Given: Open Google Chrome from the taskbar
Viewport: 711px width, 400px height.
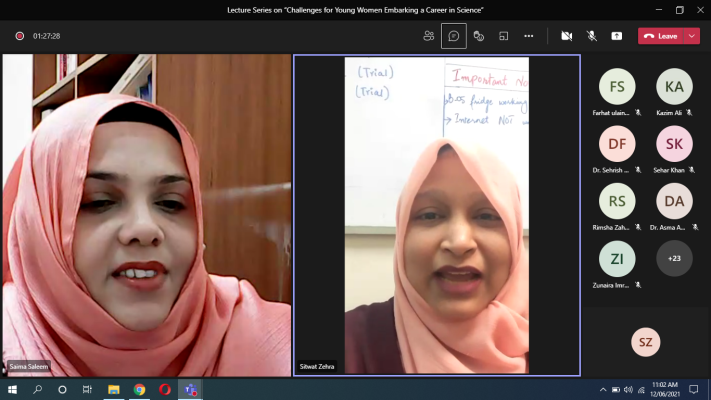Looking at the screenshot, I should (x=139, y=389).
